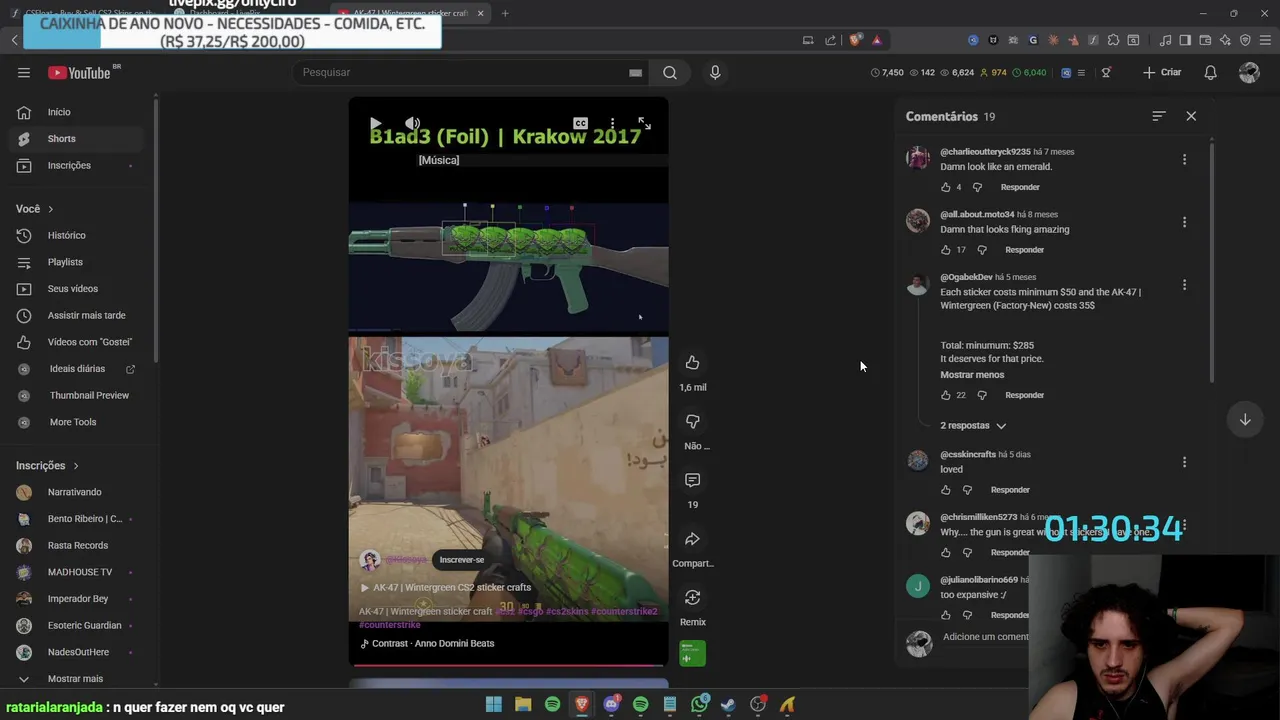Open the green sound thumbnail below Remix
Image resolution: width=1280 pixels, height=720 pixels.
pyautogui.click(x=692, y=653)
